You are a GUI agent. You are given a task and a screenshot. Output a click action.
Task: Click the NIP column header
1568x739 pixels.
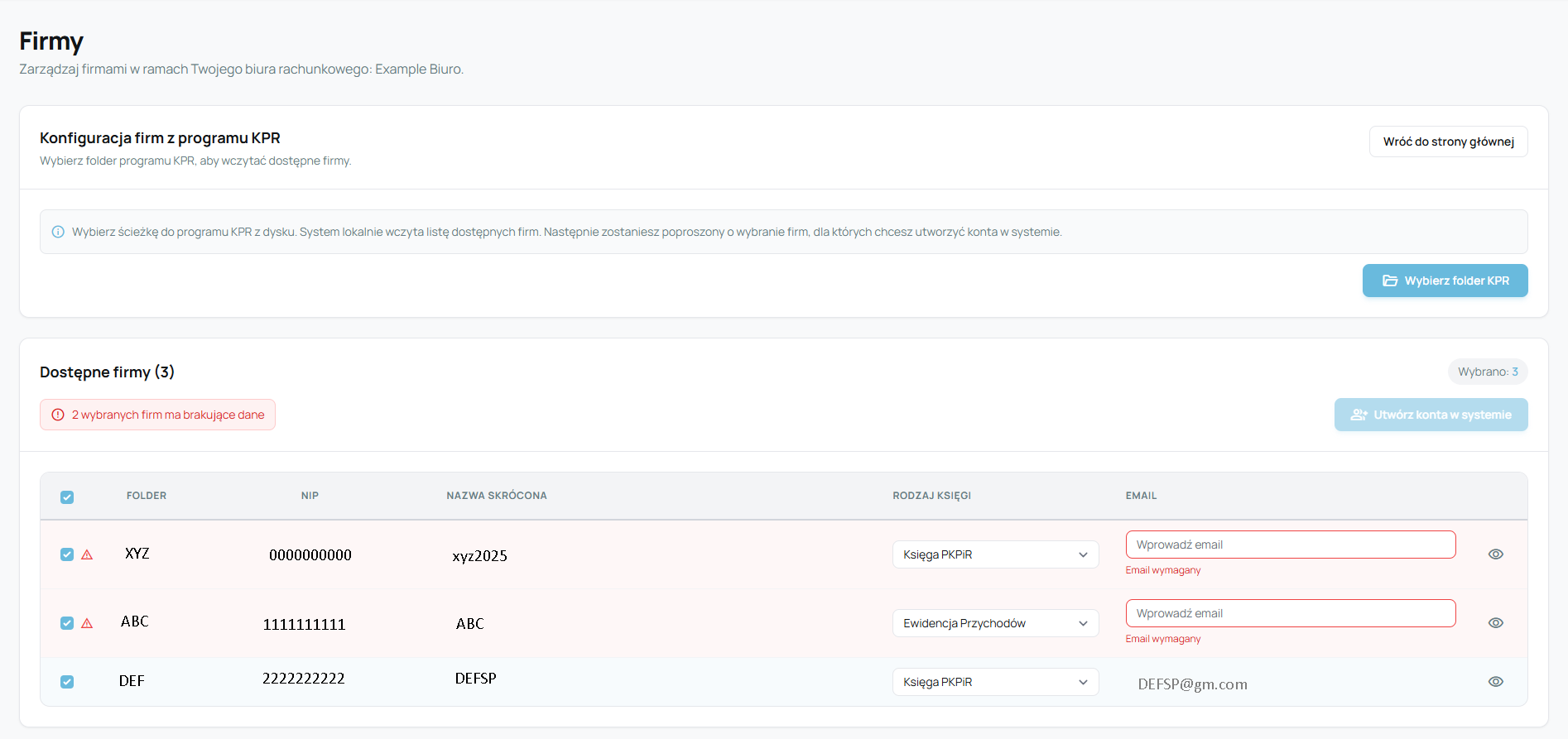(310, 496)
